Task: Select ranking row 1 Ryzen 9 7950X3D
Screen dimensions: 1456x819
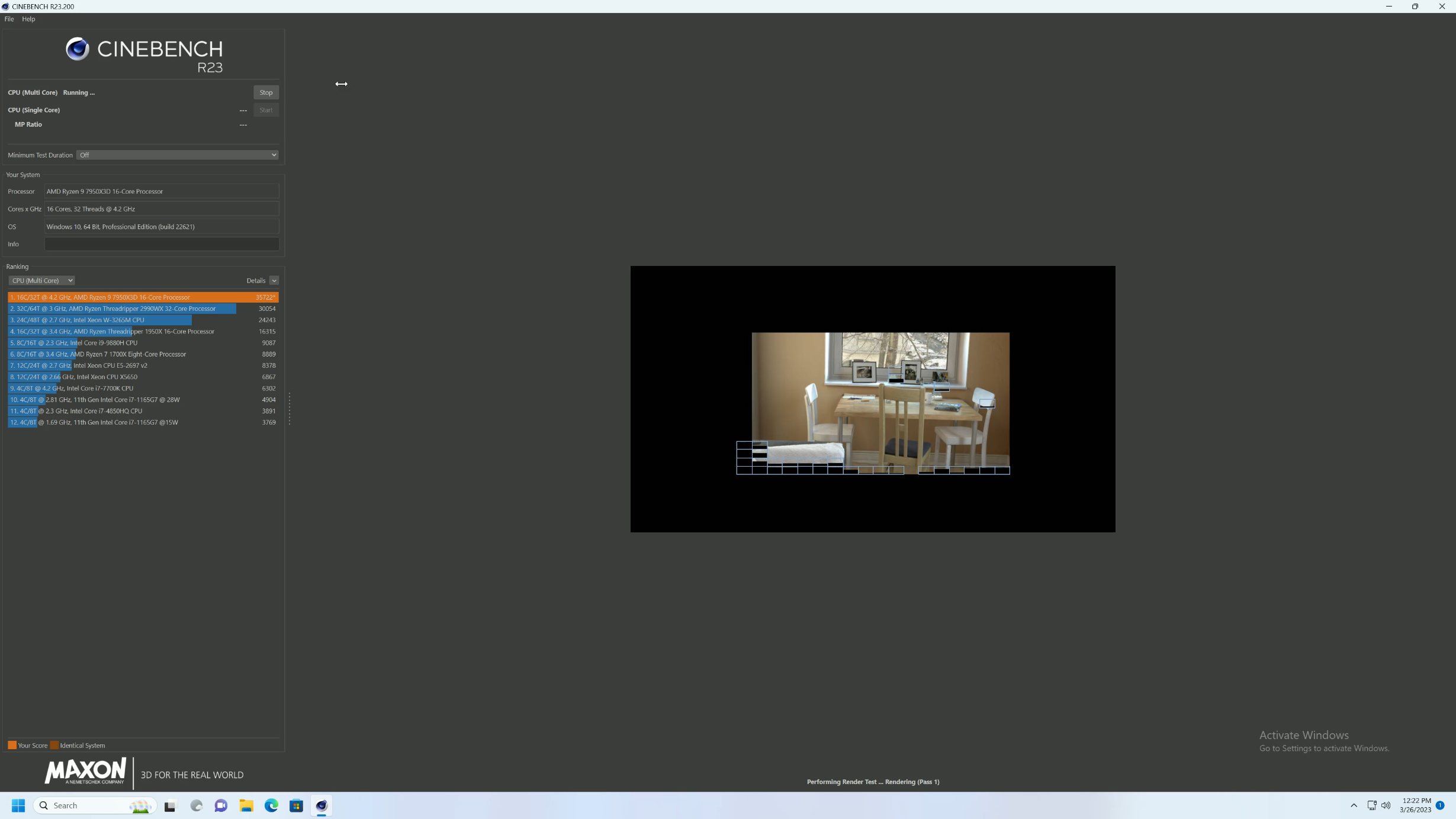Action: click(143, 297)
